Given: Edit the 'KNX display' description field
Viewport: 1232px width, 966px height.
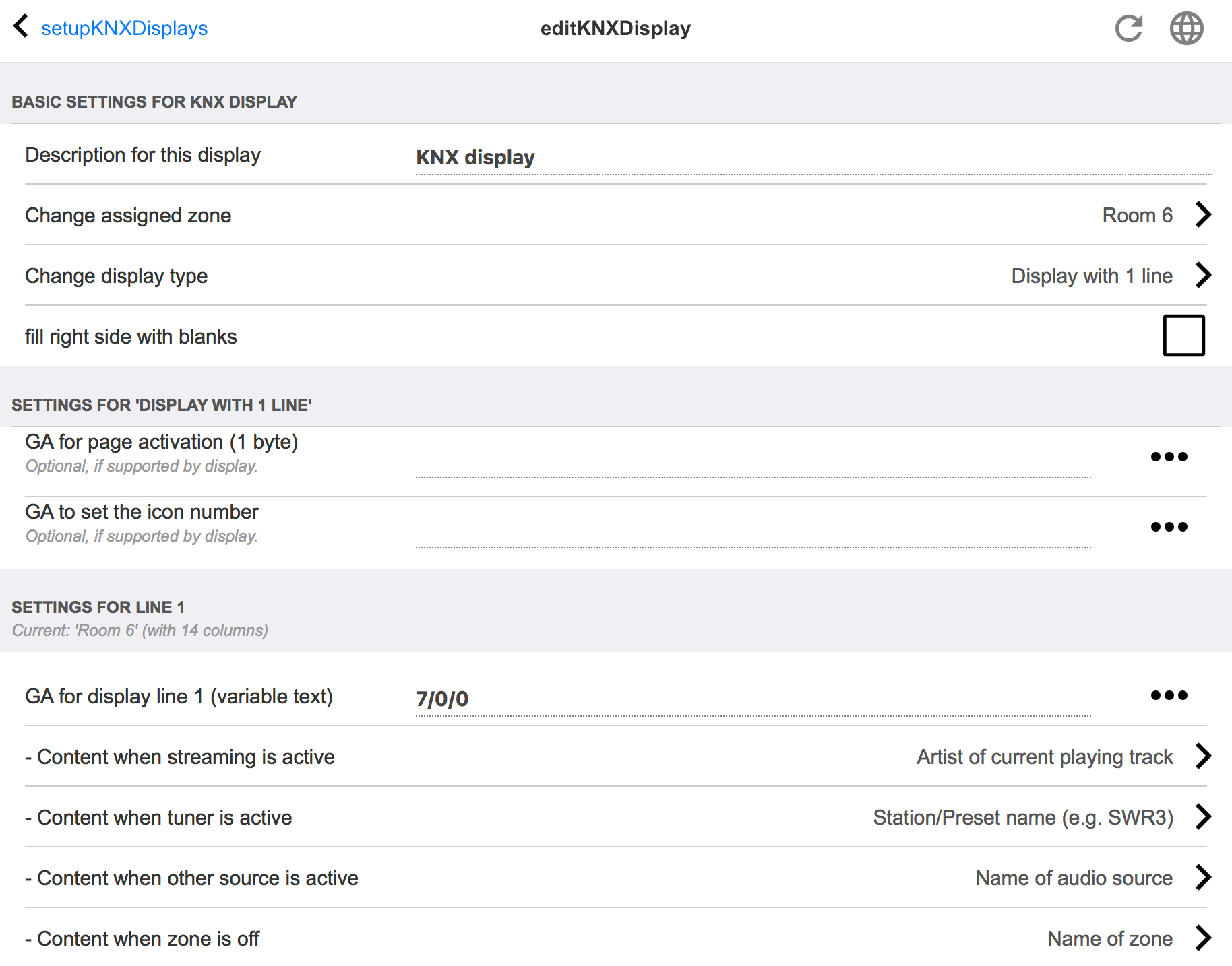Looking at the screenshot, I should pos(813,158).
